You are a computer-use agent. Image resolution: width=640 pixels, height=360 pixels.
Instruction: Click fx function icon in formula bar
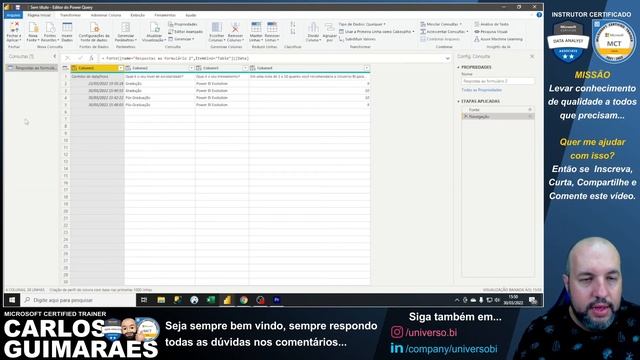pyautogui.click(x=91, y=58)
